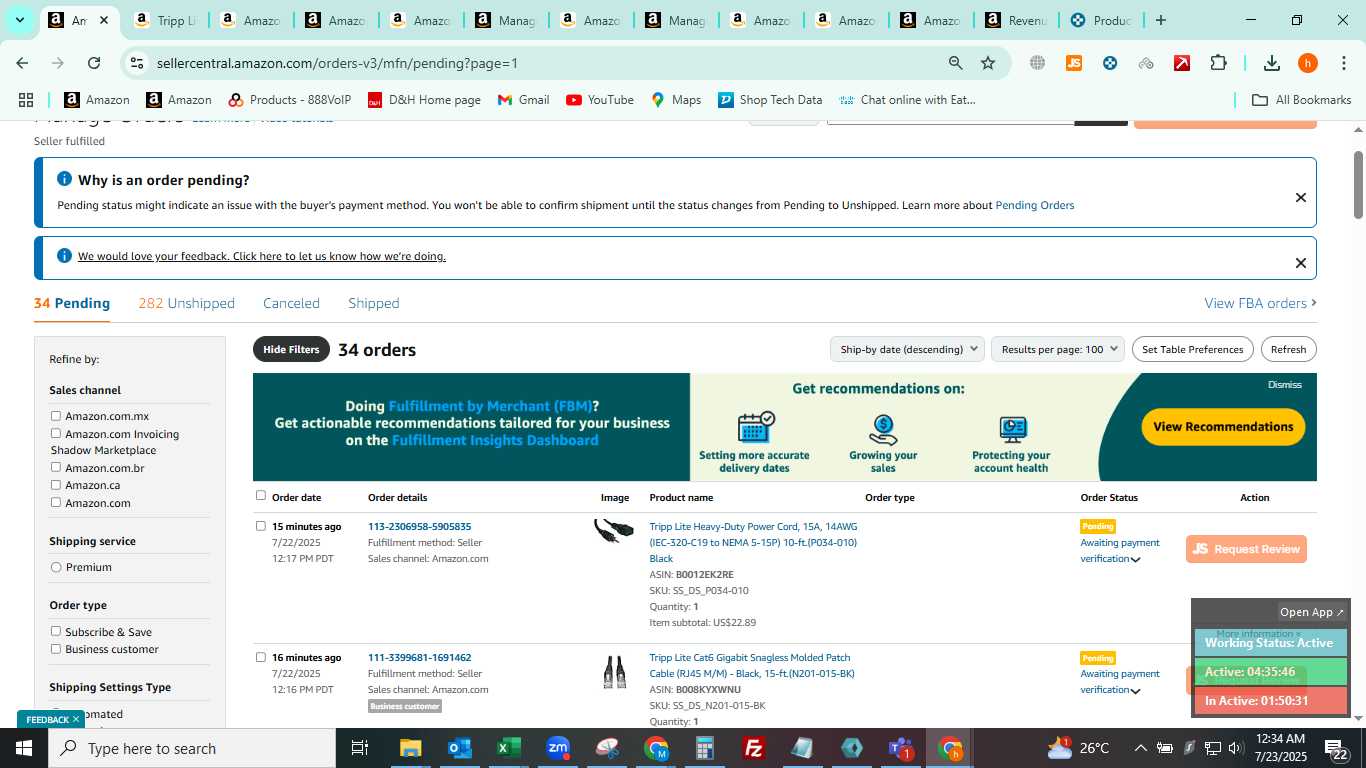Dismiss the 'Why is an order pending?' banner

(x=1300, y=197)
